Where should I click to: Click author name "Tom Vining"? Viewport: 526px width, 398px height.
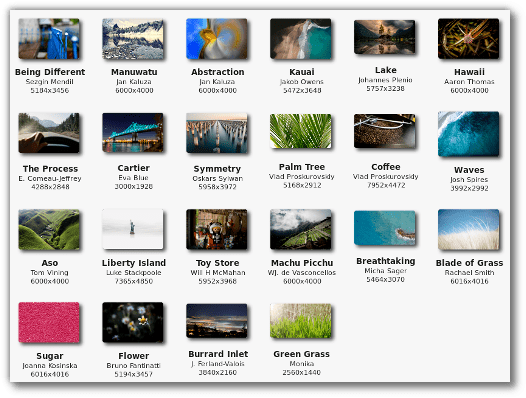coord(49,273)
